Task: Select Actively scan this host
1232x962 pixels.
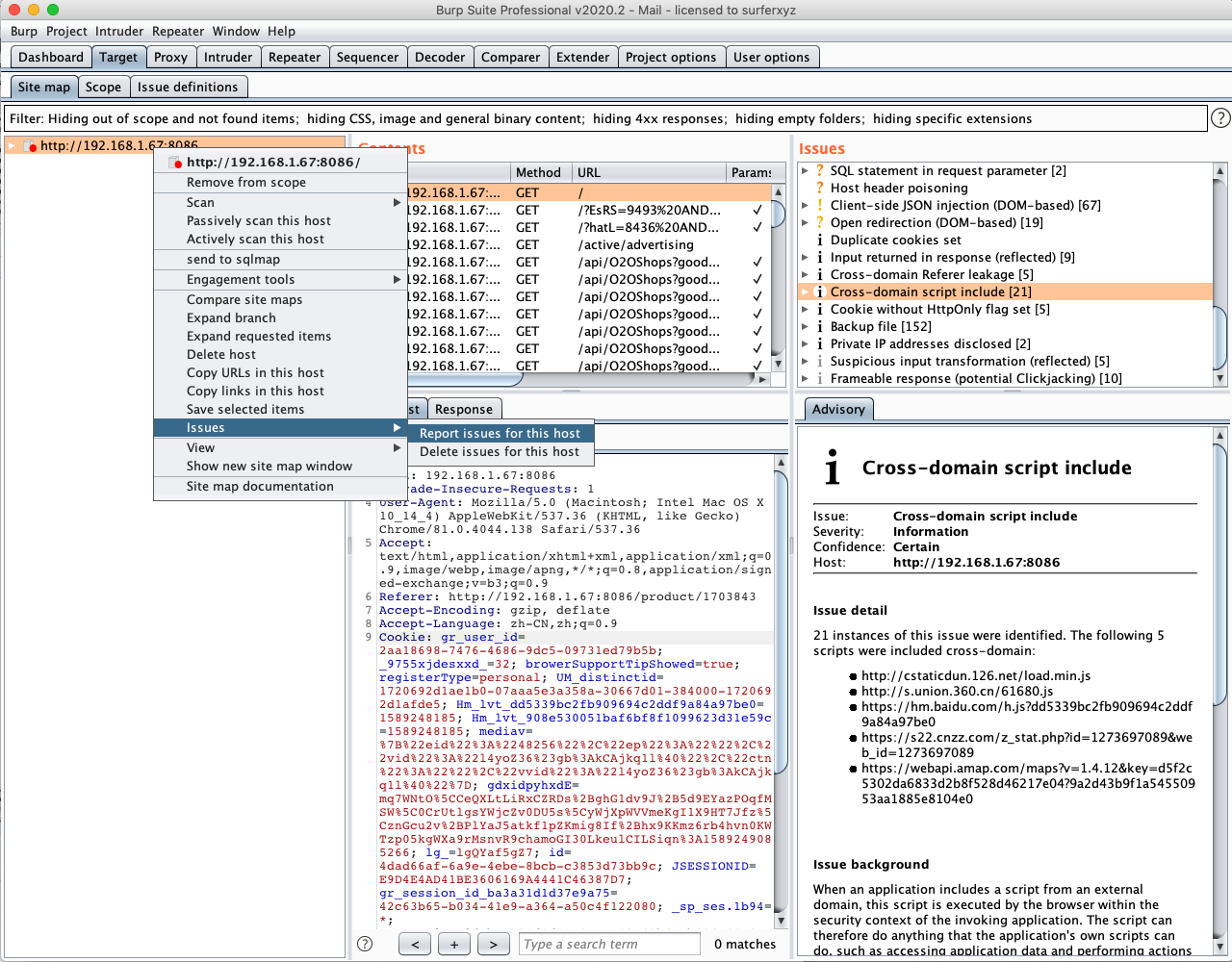Action: (x=280, y=239)
